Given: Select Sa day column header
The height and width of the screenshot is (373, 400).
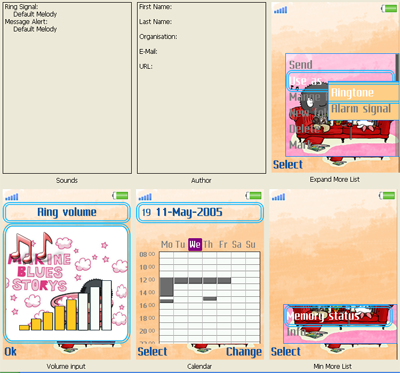Looking at the screenshot, I should pos(237,245).
